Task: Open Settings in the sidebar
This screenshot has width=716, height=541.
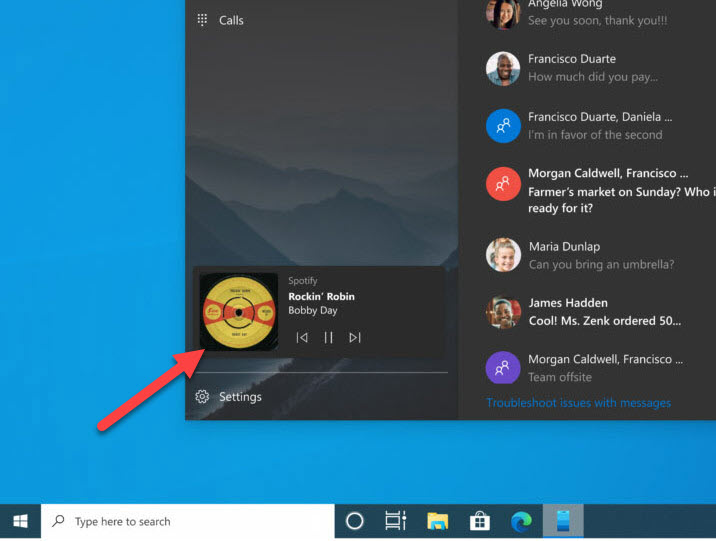Action: coord(240,397)
